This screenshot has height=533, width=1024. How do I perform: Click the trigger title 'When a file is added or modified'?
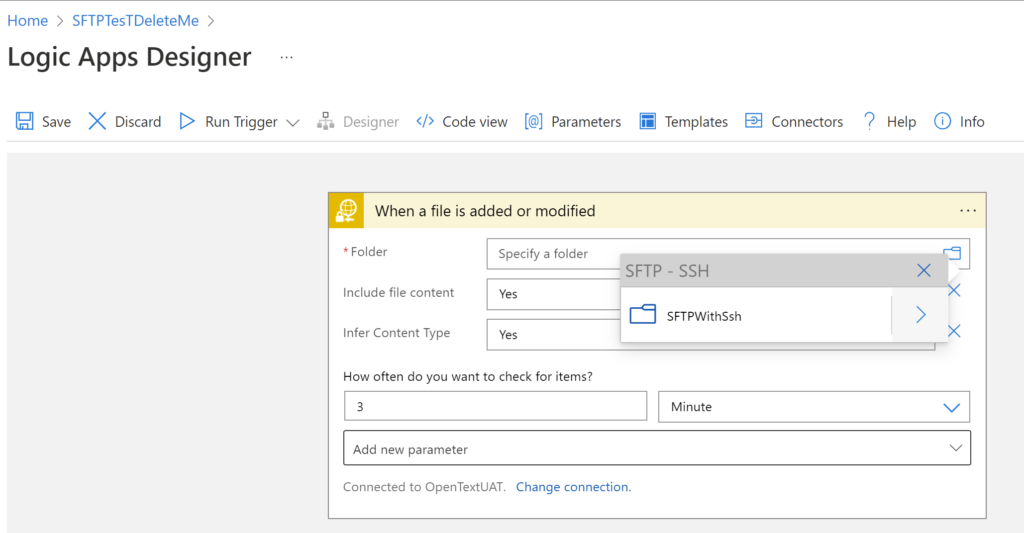point(485,211)
